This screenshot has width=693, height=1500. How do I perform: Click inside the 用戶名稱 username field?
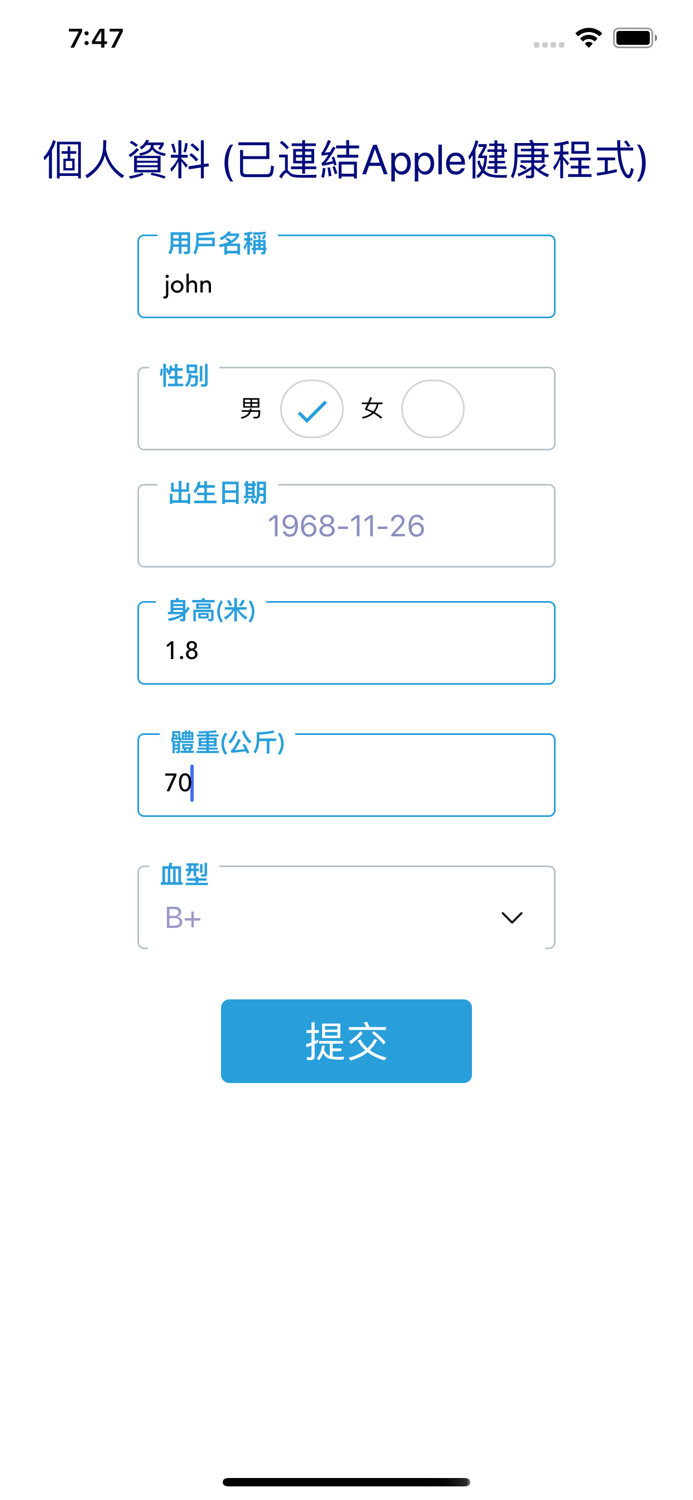[346, 285]
